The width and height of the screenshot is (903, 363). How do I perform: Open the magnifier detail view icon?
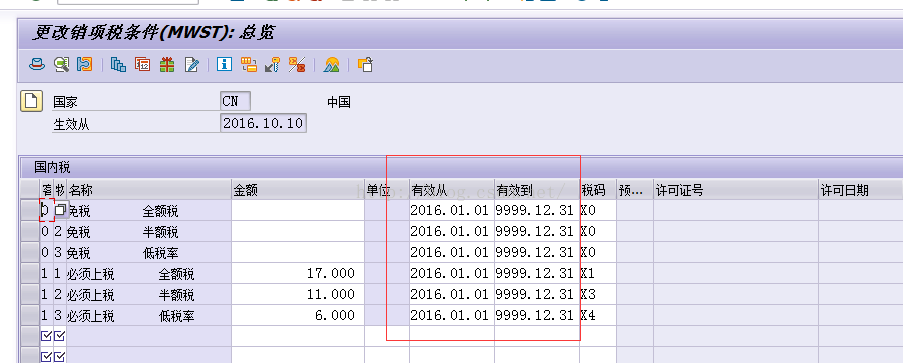click(x=61, y=65)
